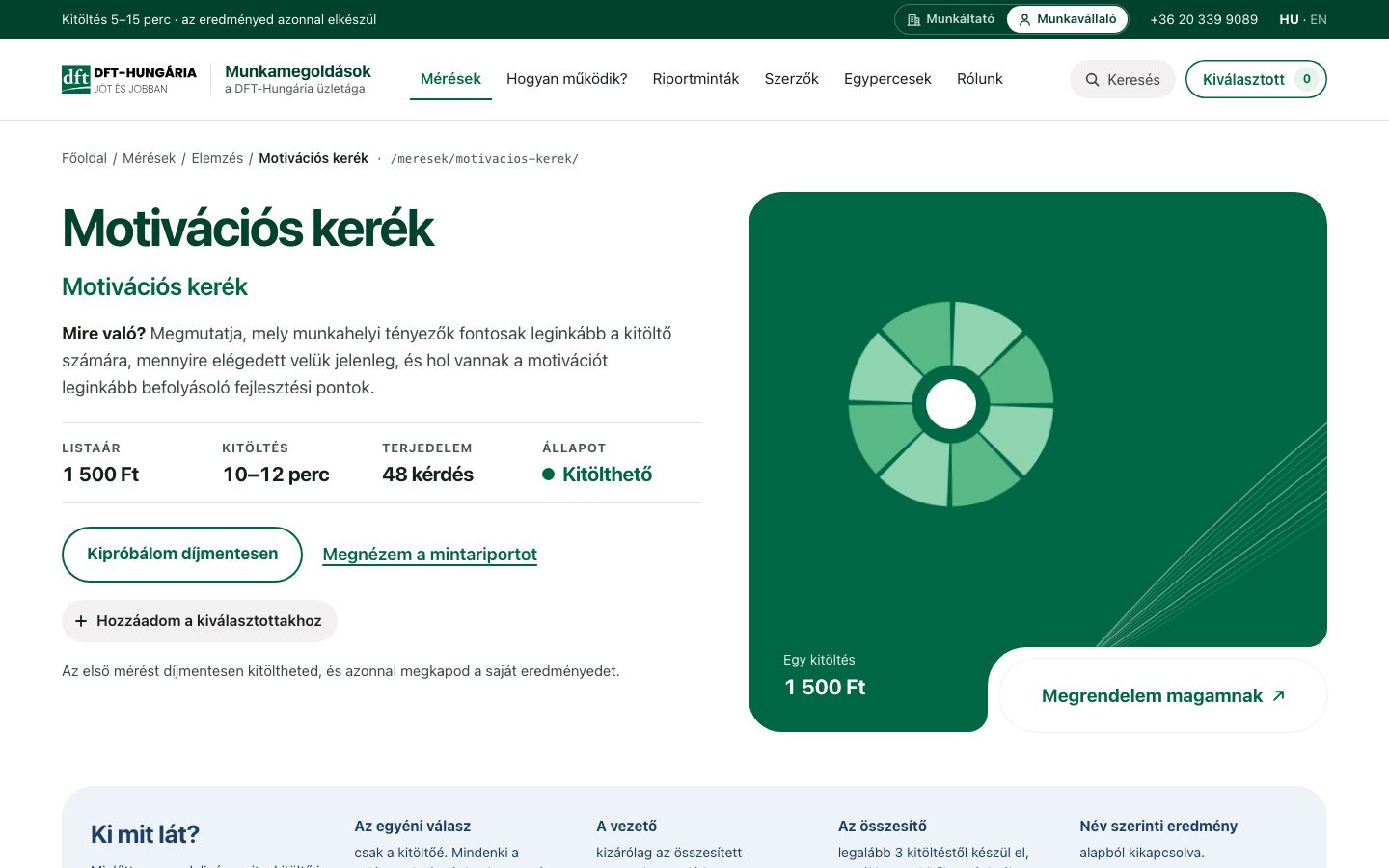Switch to Munkáltató view
This screenshot has height=868, width=1389.
coord(951,19)
